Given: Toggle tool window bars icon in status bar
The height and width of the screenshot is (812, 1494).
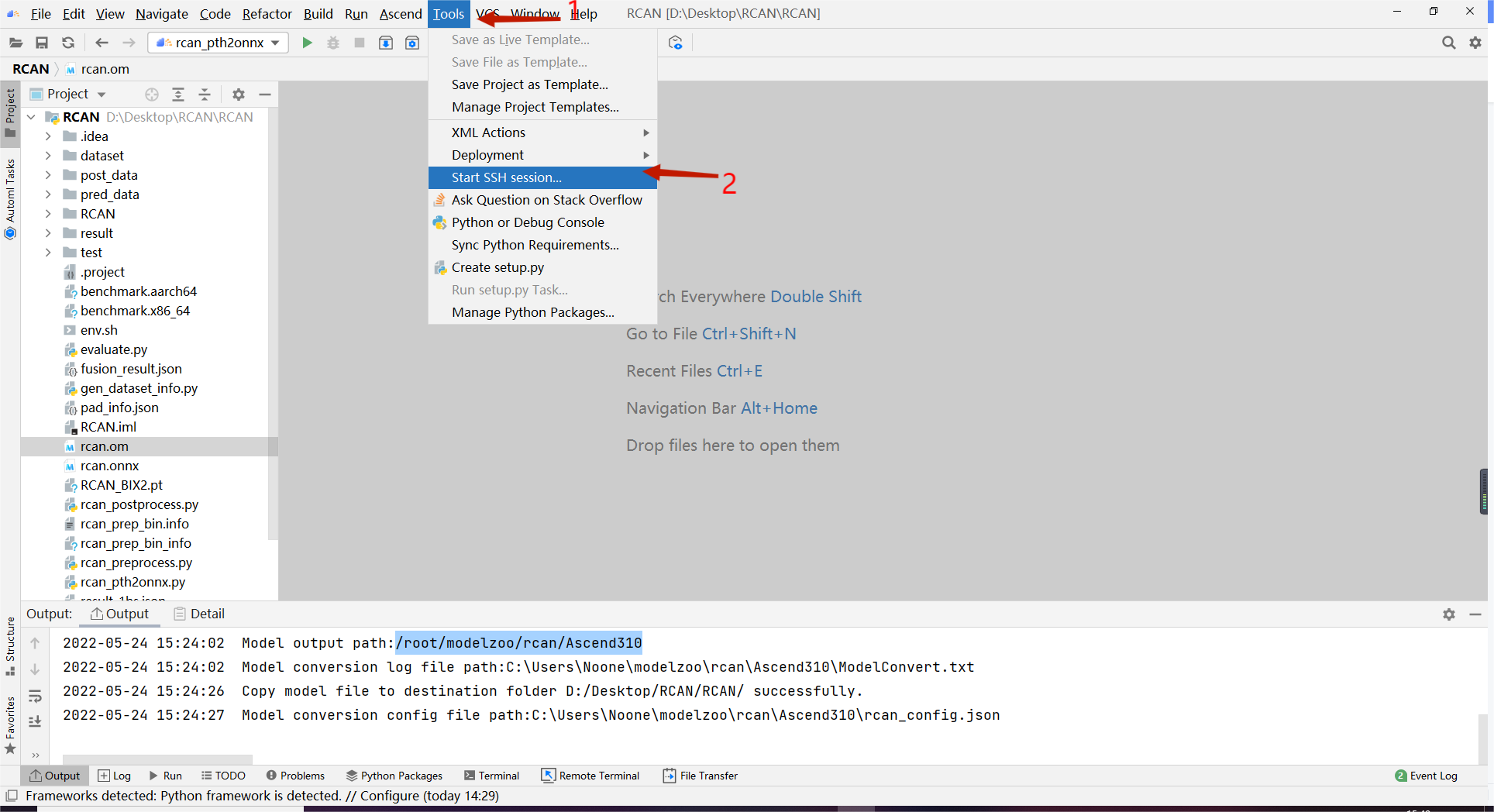Looking at the screenshot, I should coord(12,796).
